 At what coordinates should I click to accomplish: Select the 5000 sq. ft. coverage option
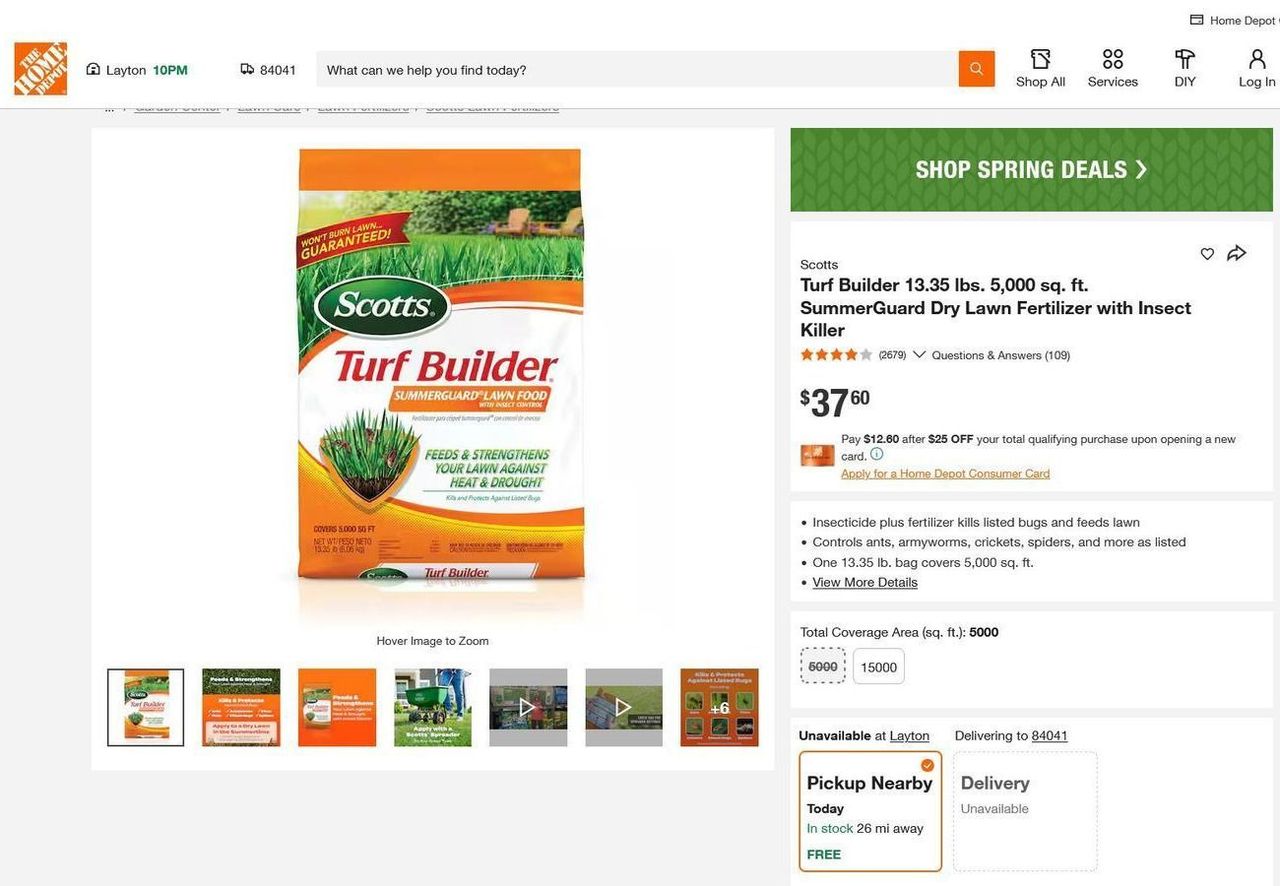pos(823,666)
